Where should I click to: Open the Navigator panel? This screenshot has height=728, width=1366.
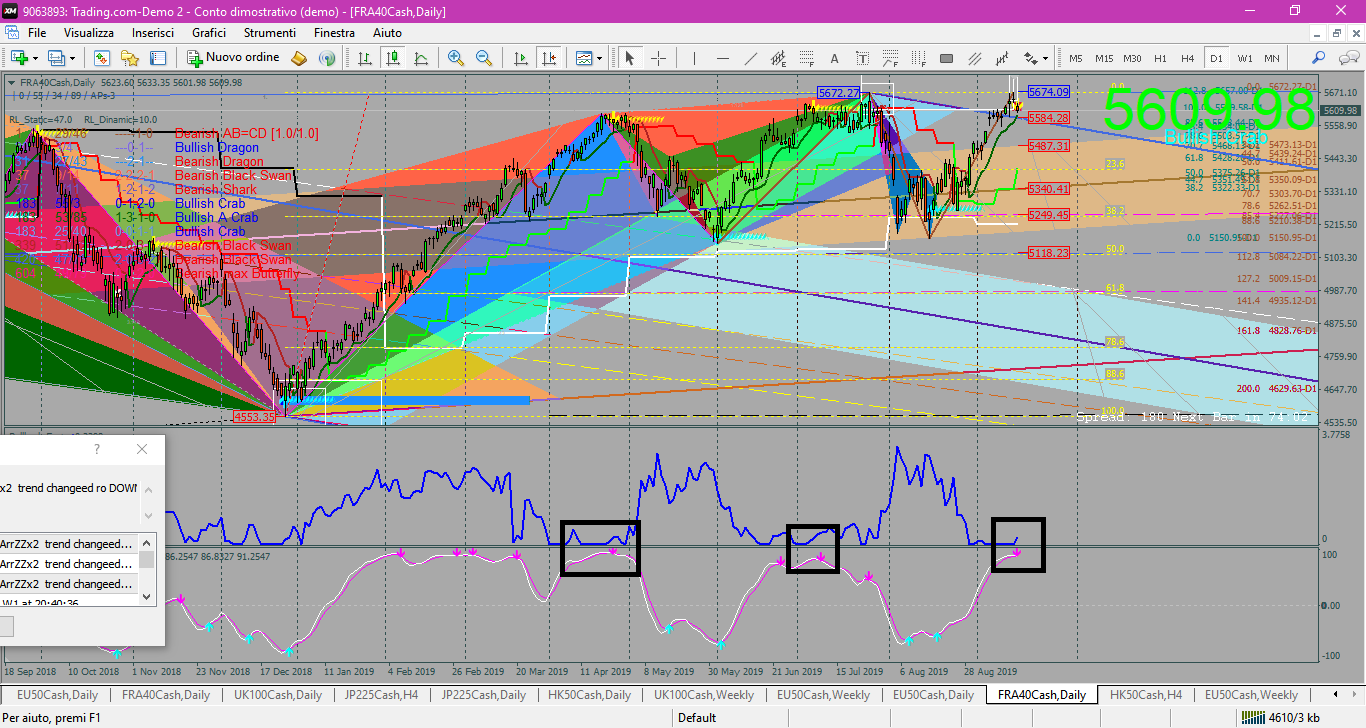[x=130, y=58]
